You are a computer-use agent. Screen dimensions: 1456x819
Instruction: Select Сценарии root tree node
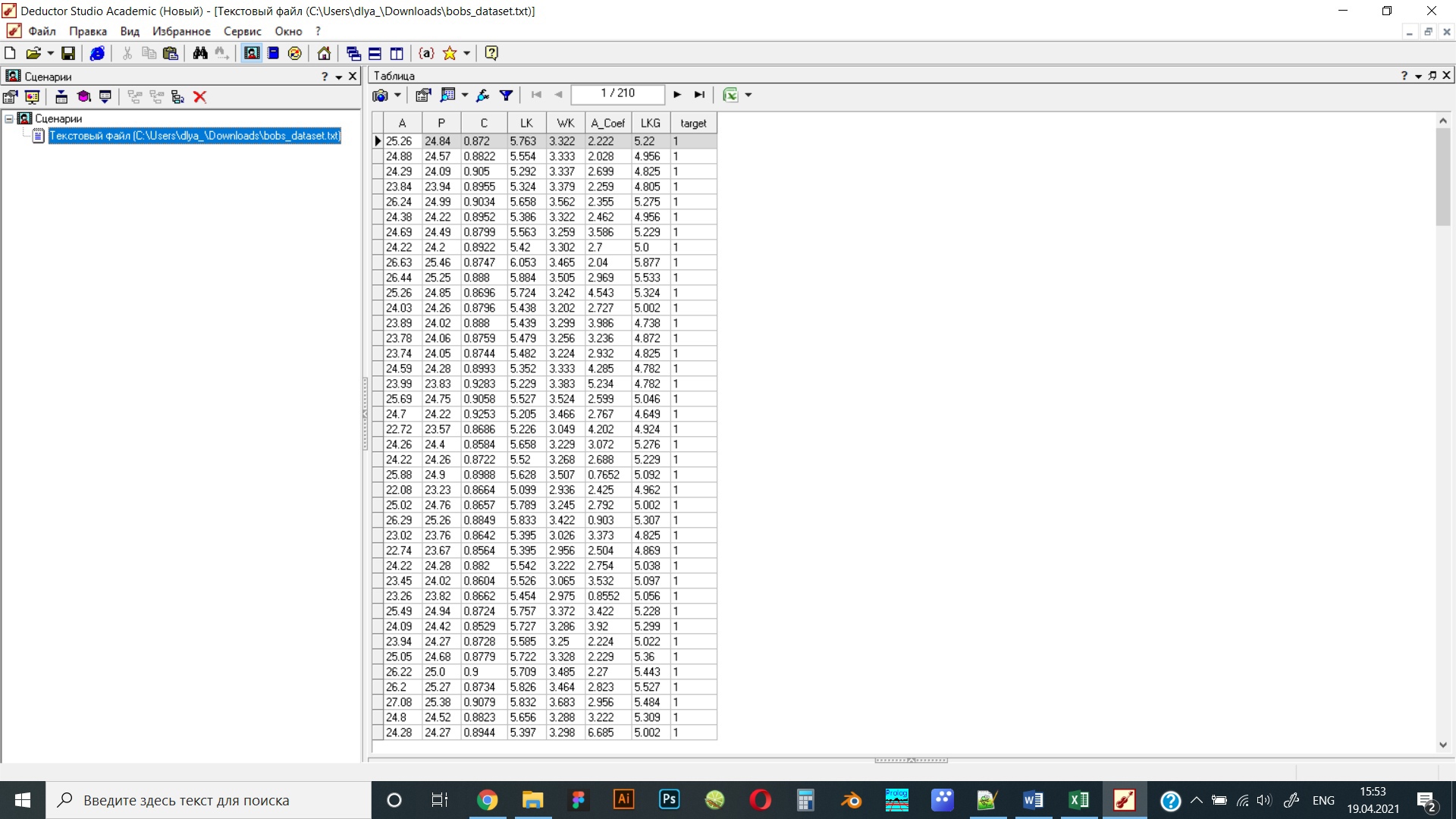(x=58, y=118)
